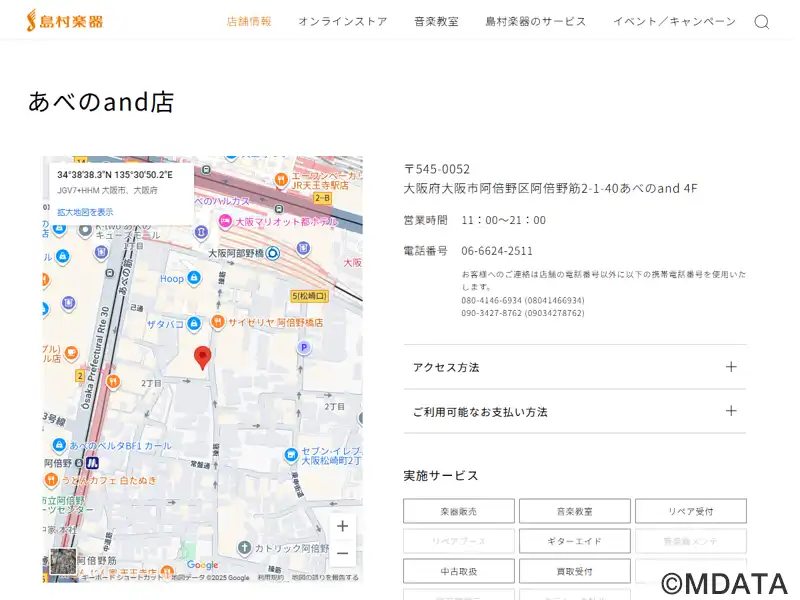Click the ギターエイド service button
800x600 pixels.
[574, 541]
